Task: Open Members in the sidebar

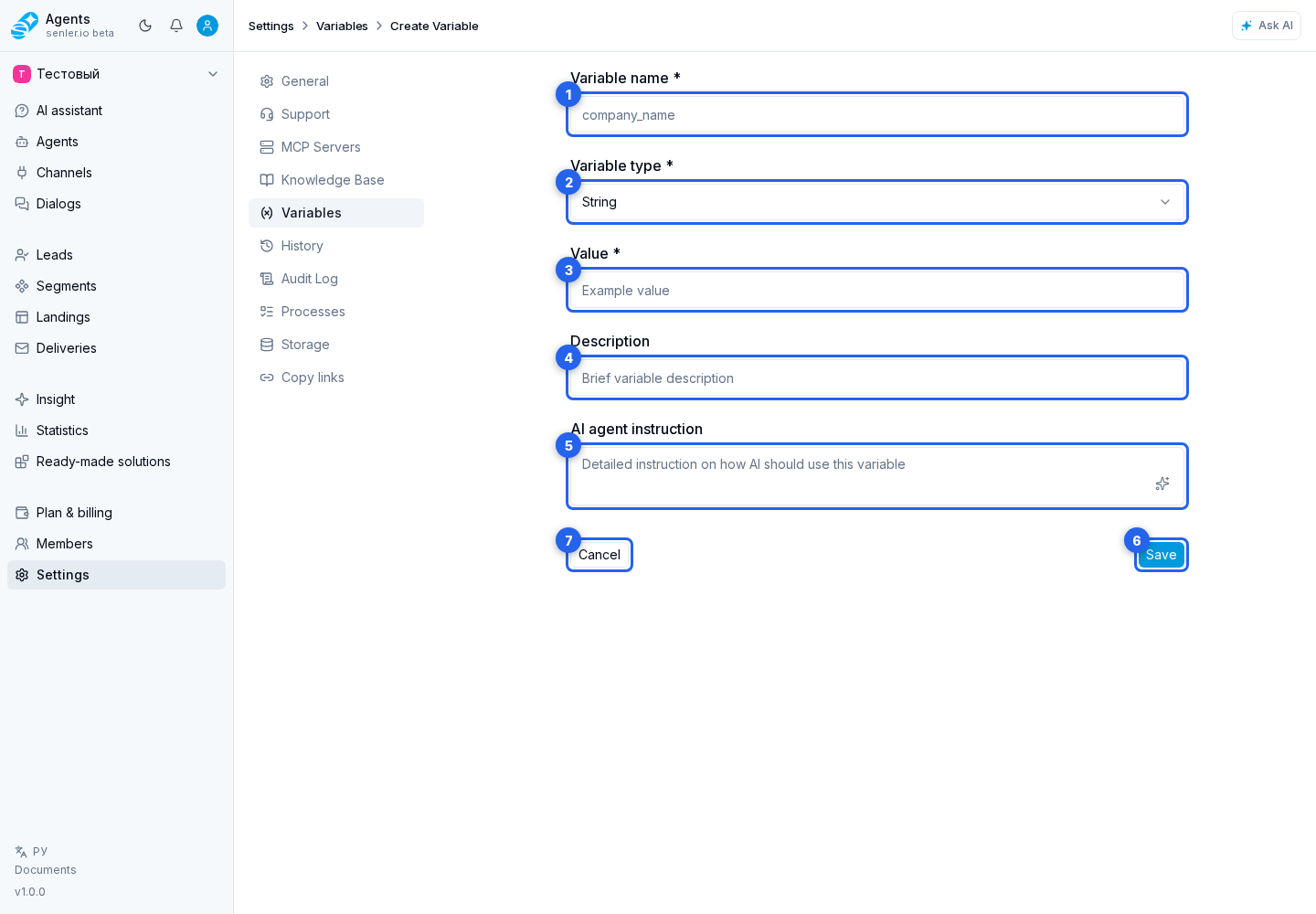Action: 116,544
